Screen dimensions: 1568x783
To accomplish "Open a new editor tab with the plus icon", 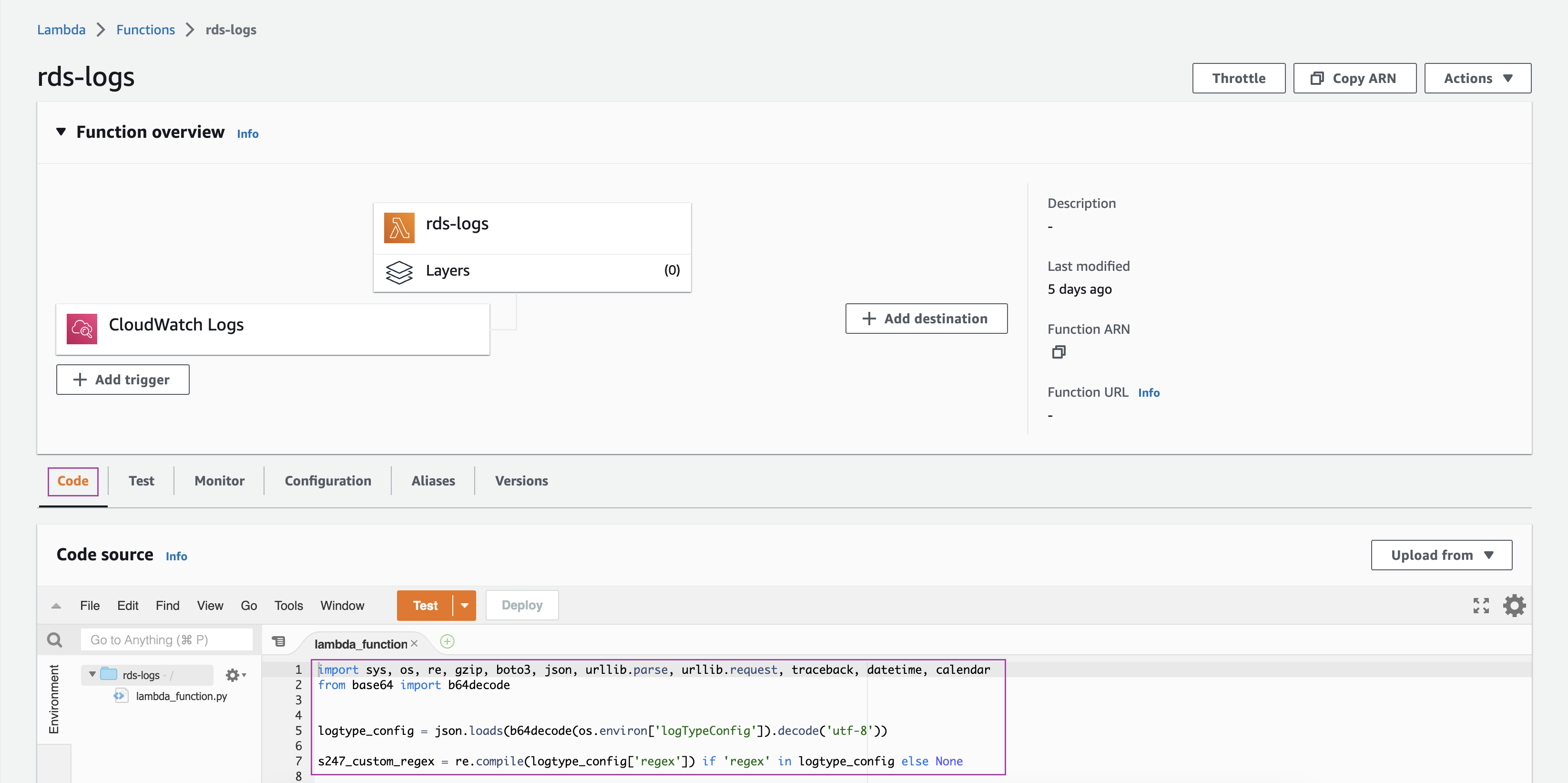I will tap(448, 642).
